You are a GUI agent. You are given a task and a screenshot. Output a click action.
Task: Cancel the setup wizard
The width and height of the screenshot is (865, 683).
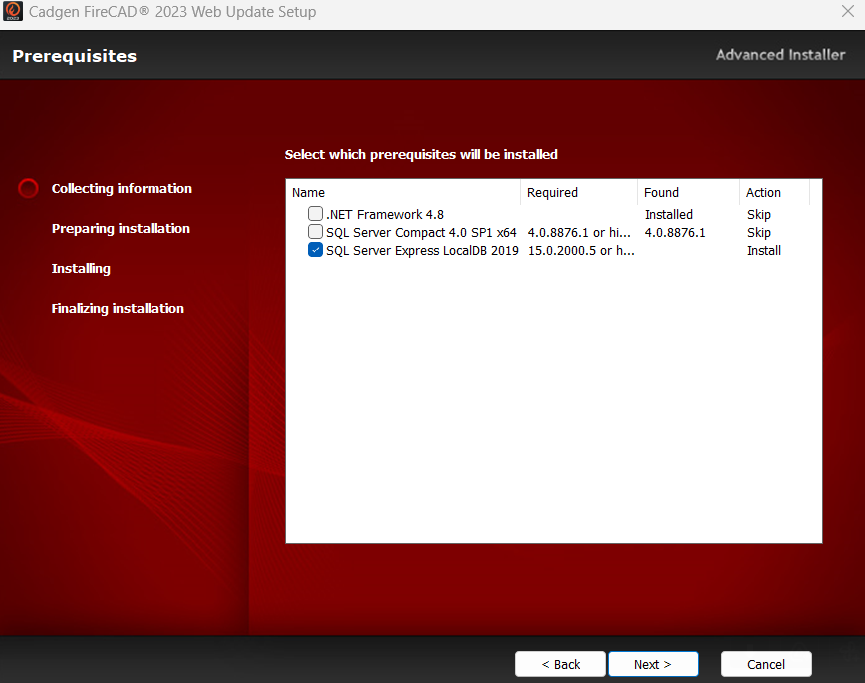(766, 664)
